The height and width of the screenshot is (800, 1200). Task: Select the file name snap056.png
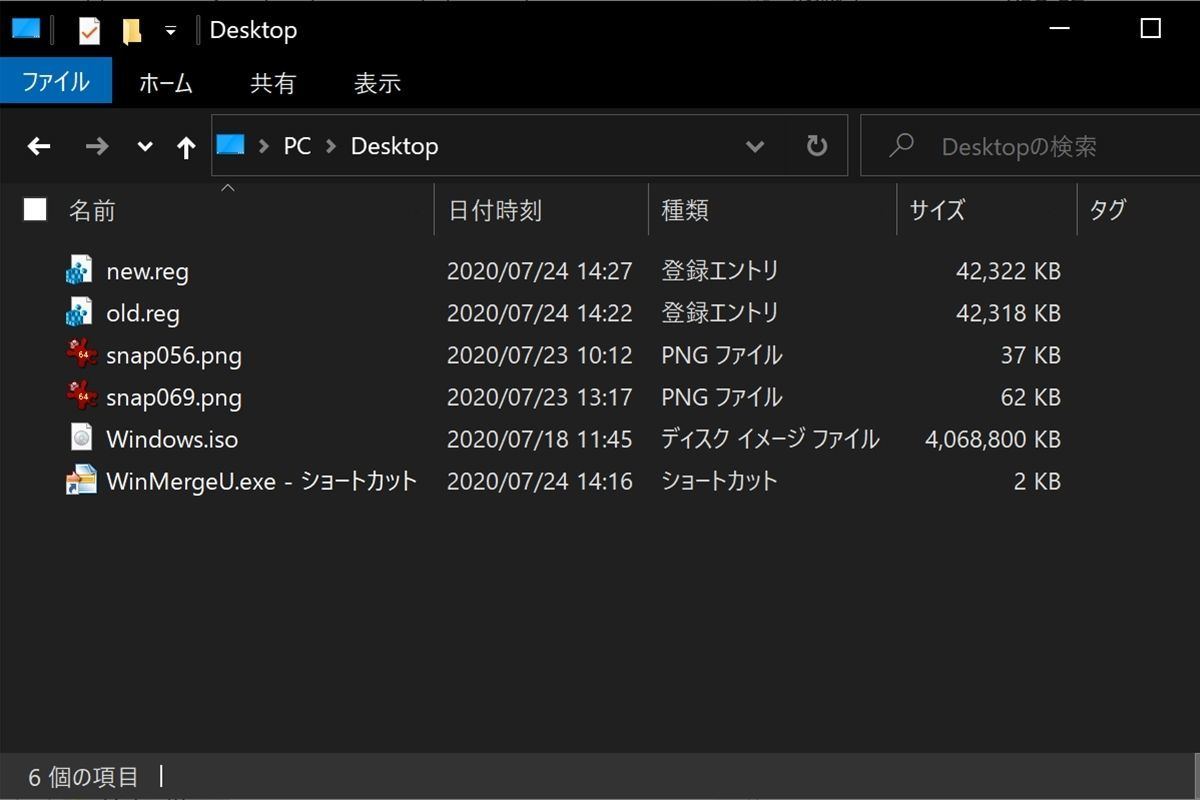(x=174, y=355)
